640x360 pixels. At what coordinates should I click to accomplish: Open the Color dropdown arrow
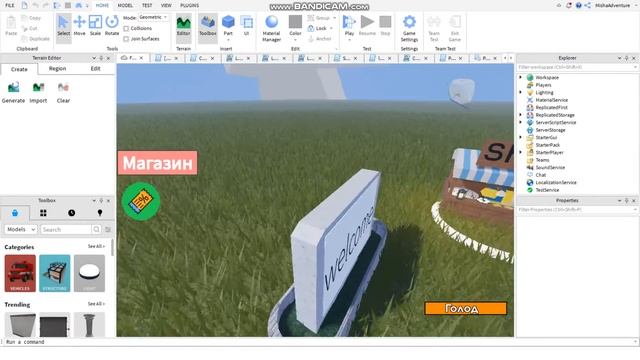[295, 40]
